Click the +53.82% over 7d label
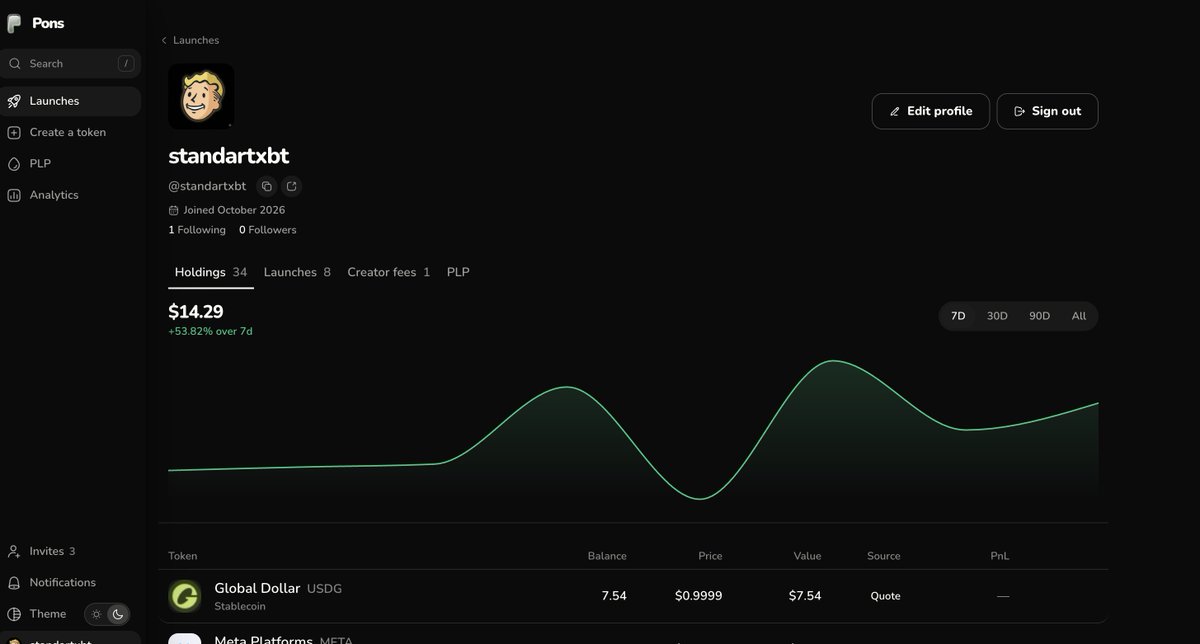1200x644 pixels. (210, 331)
